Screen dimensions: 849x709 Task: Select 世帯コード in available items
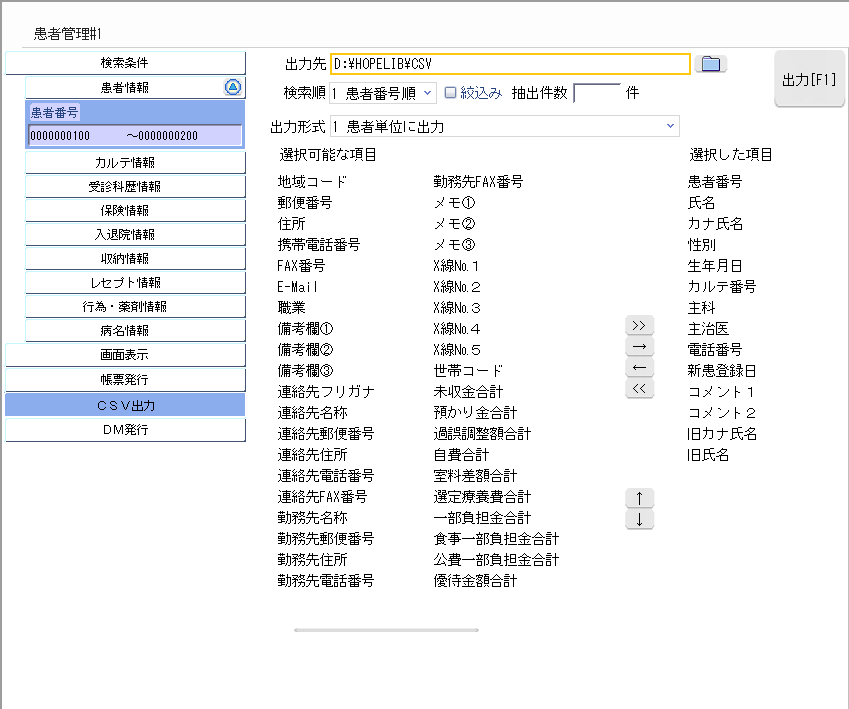point(468,371)
